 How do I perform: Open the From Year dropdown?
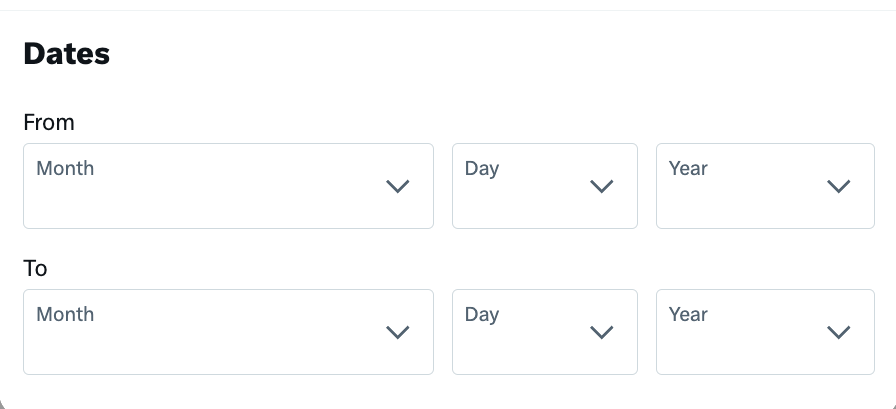pos(765,186)
